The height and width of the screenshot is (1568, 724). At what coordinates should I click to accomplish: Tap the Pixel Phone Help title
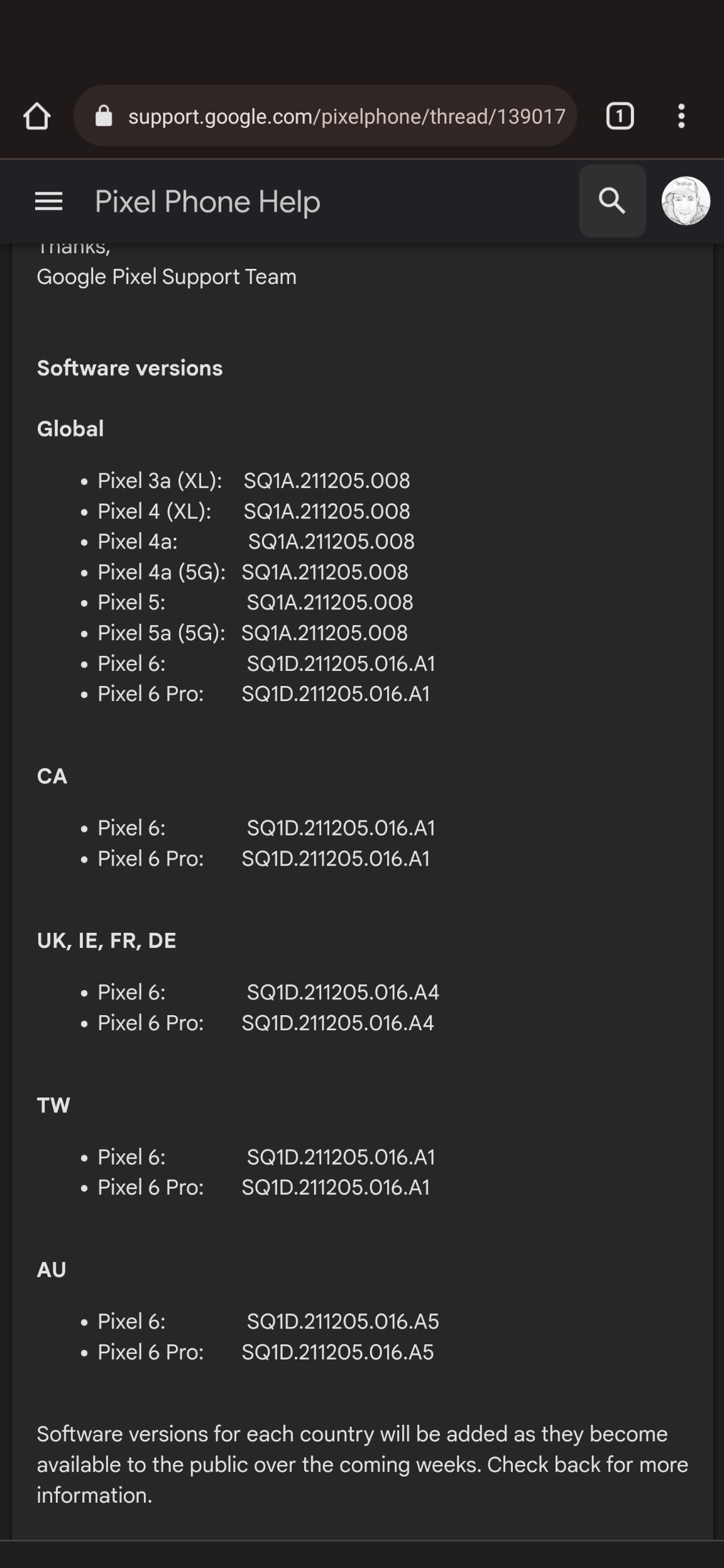point(207,202)
